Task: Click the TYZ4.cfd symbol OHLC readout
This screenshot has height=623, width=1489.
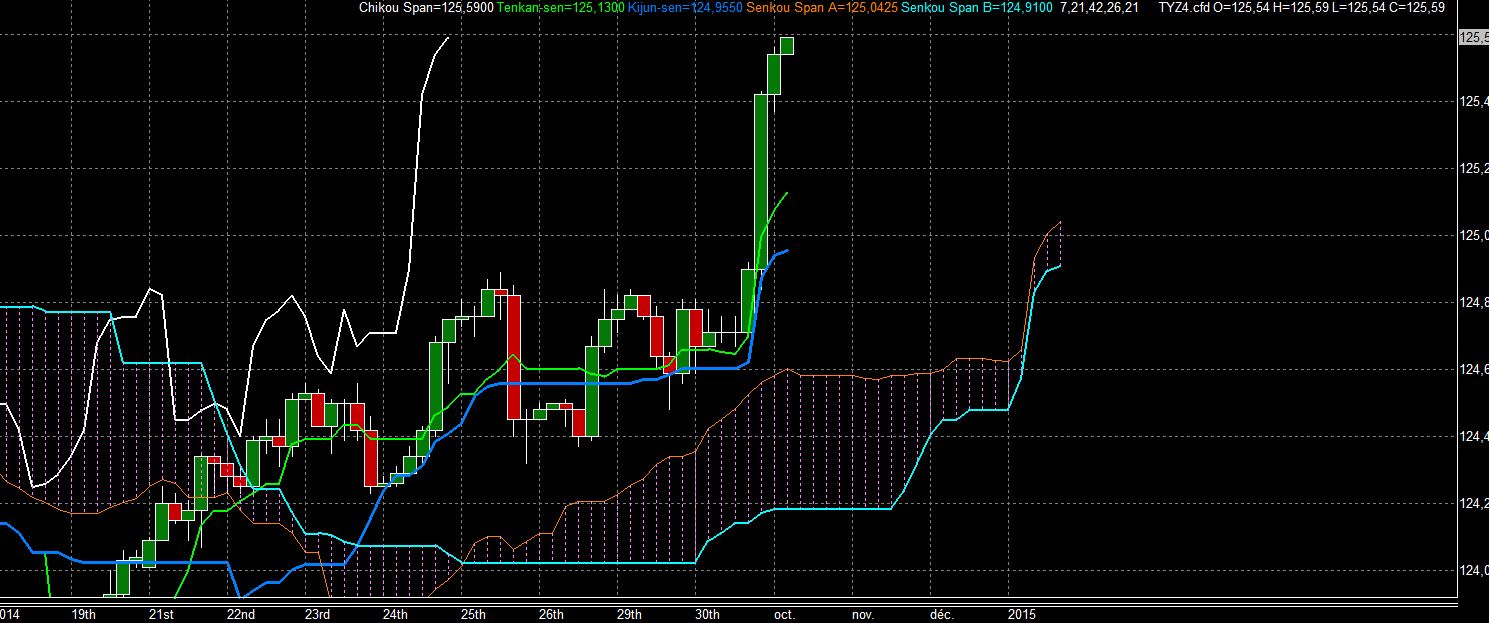Action: pyautogui.click(x=1300, y=8)
